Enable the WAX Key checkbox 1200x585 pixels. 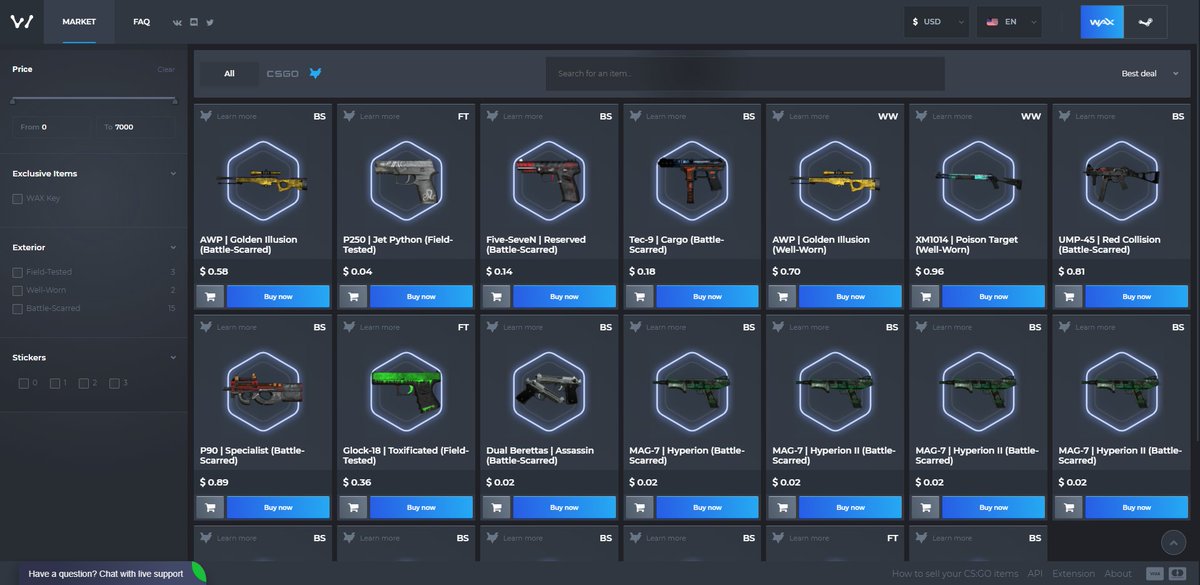(x=17, y=198)
